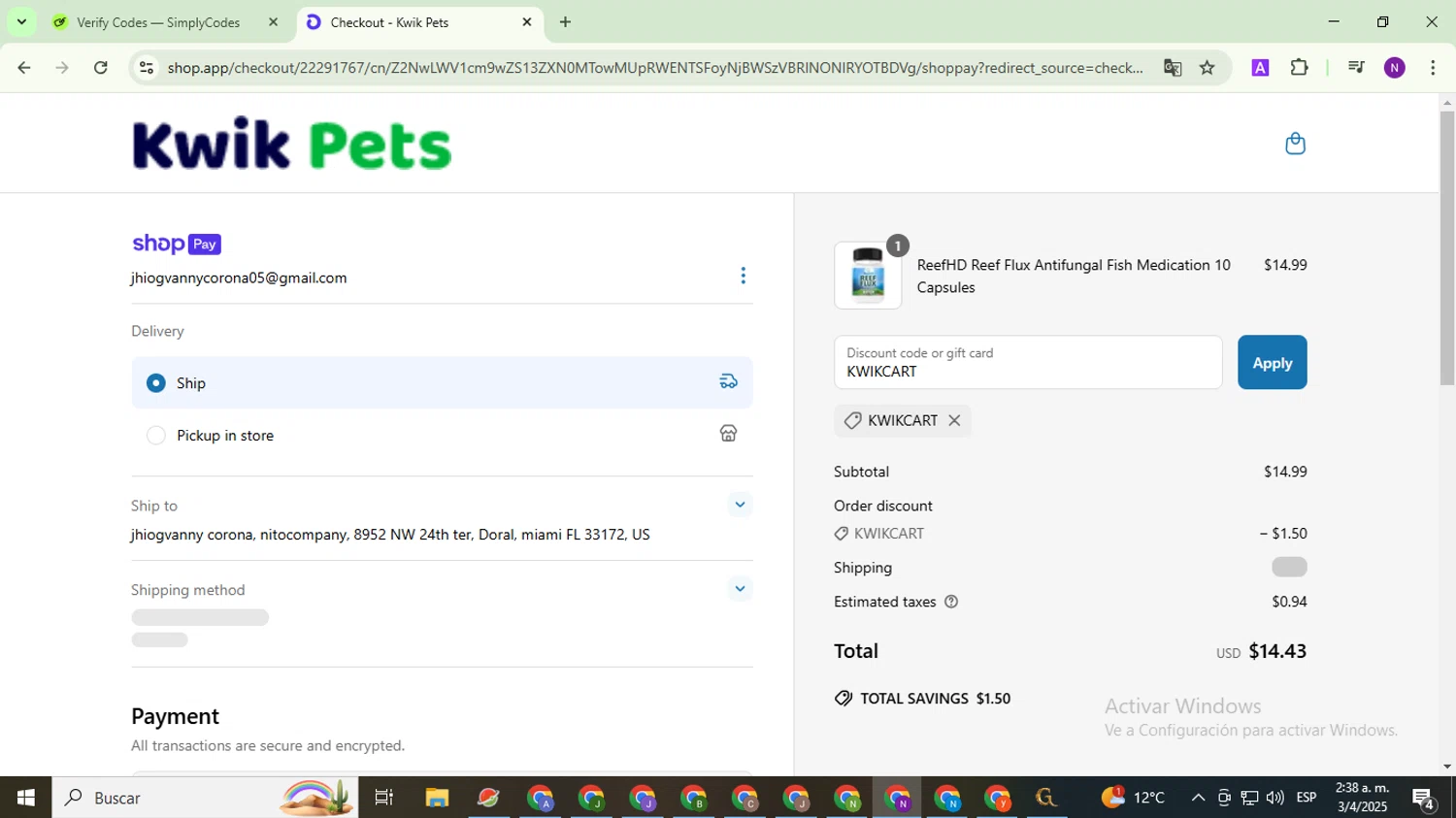Click the taskbar clock showing 2:38 a. m.
This screenshot has width=1456, height=818.
[x=1362, y=798]
